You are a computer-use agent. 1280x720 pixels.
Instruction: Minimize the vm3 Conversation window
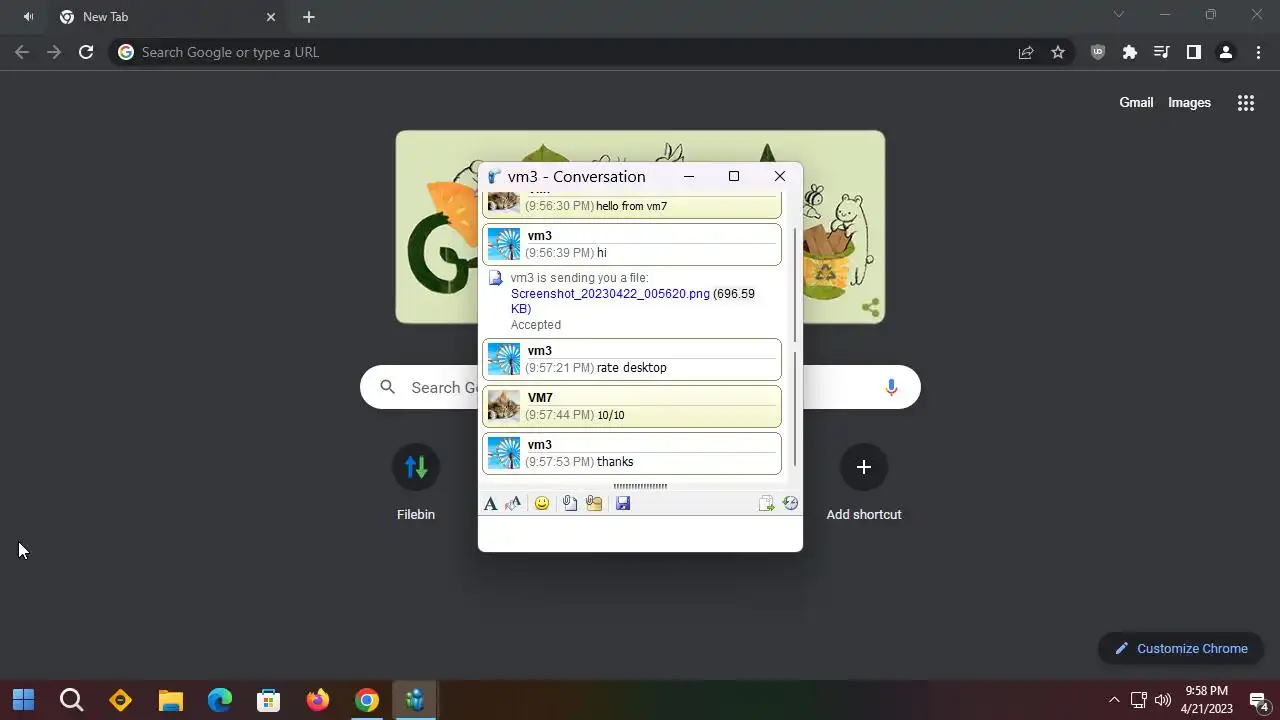point(689,176)
